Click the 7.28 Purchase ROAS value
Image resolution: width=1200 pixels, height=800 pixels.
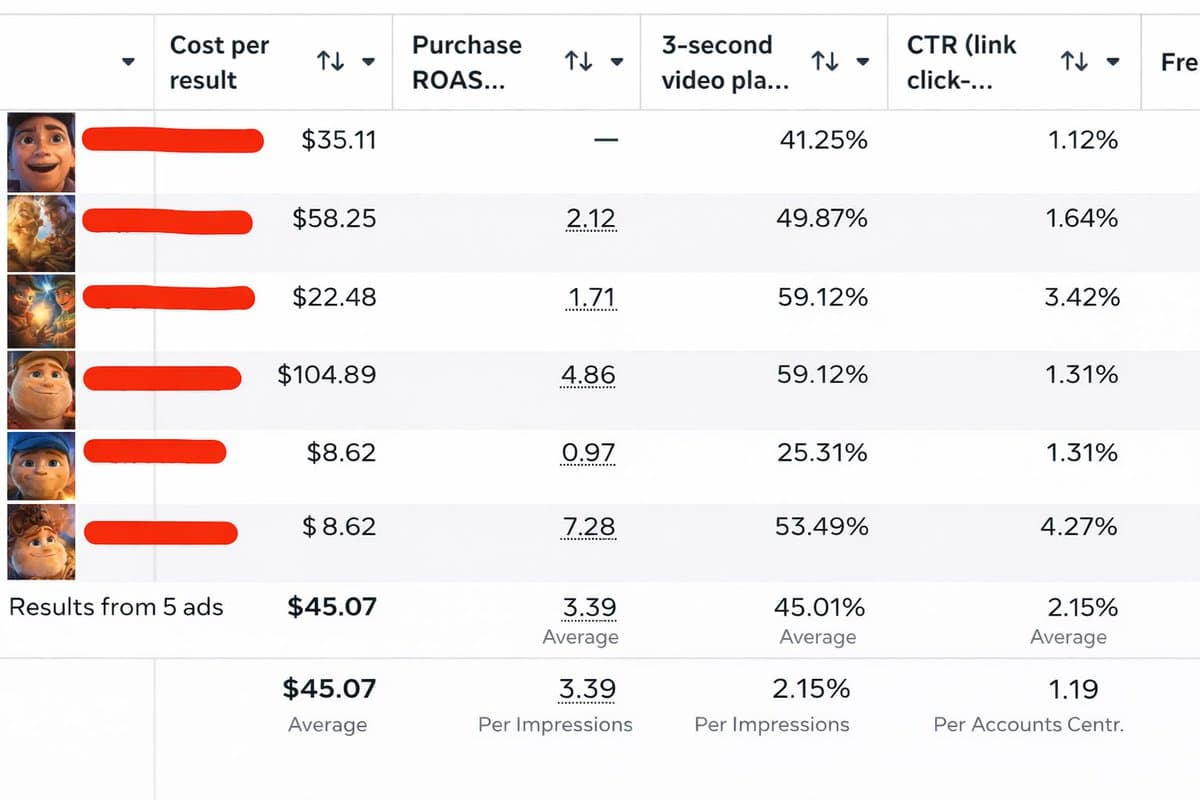[x=589, y=527]
